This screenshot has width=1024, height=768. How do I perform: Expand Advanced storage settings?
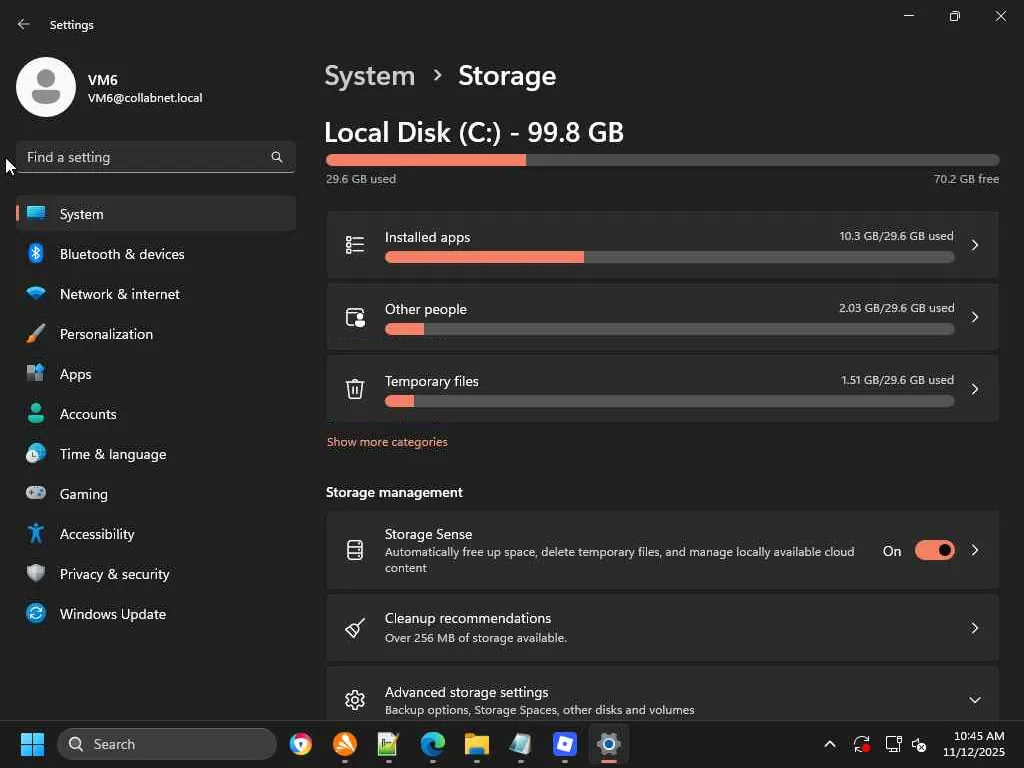click(974, 700)
